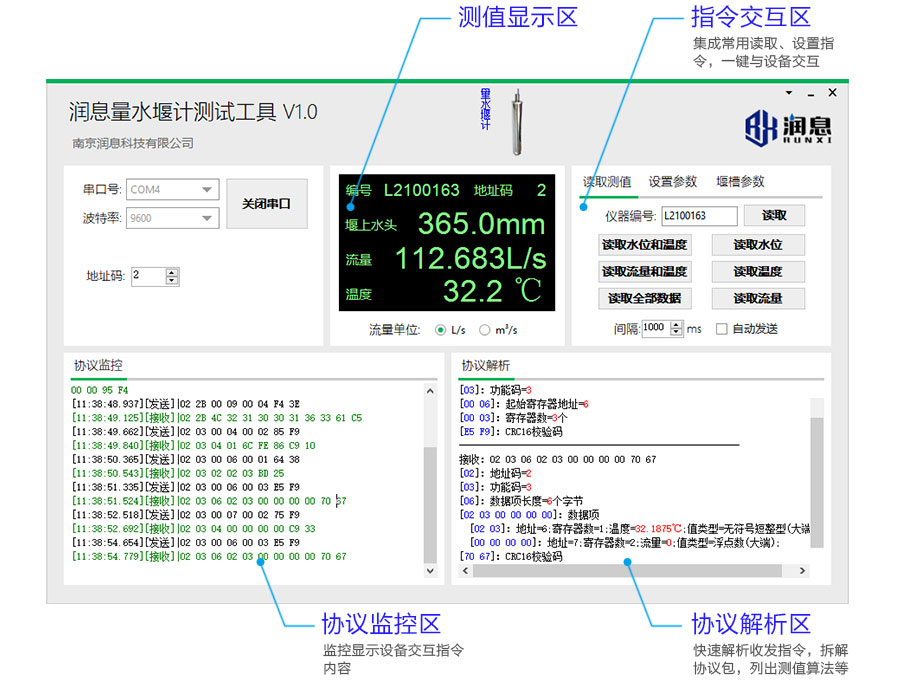This screenshot has height=682, width=900.
Task: Click the 读取流量和温度 button
Action: coord(645,272)
